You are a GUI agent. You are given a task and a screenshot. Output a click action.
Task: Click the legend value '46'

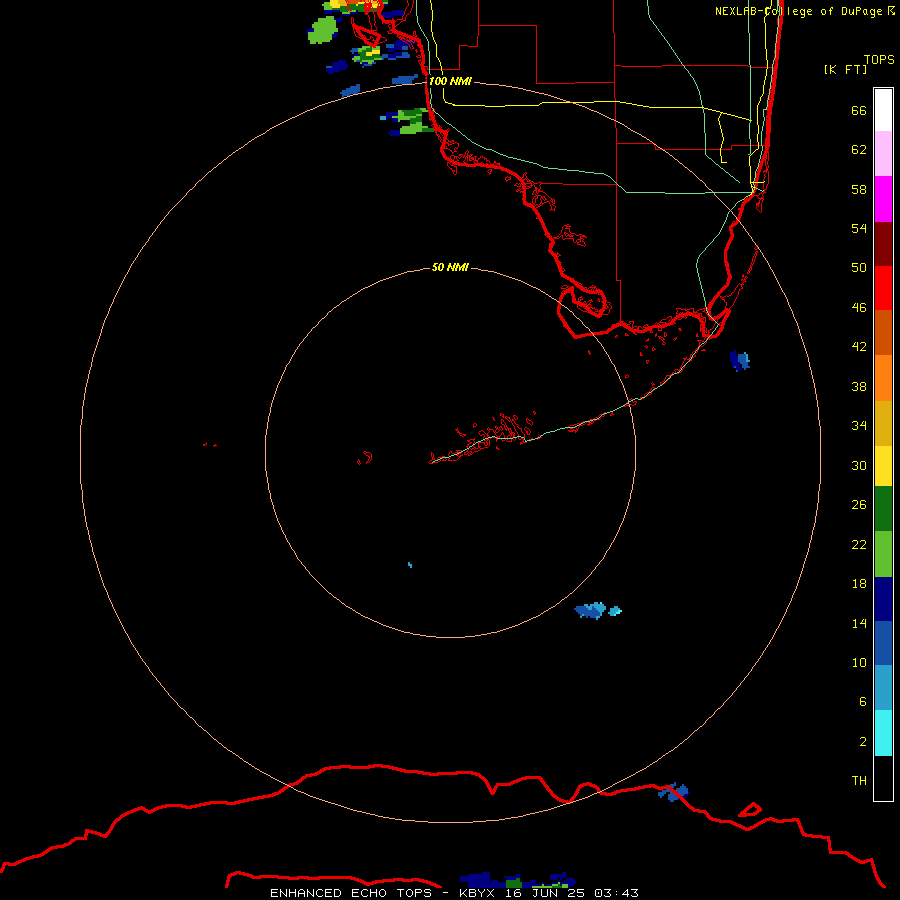859,307
